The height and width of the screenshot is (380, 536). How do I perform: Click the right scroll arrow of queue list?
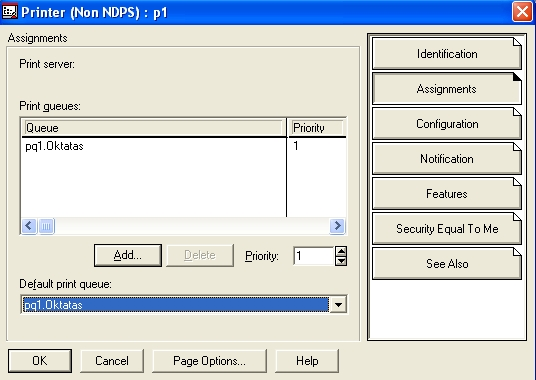point(337,226)
